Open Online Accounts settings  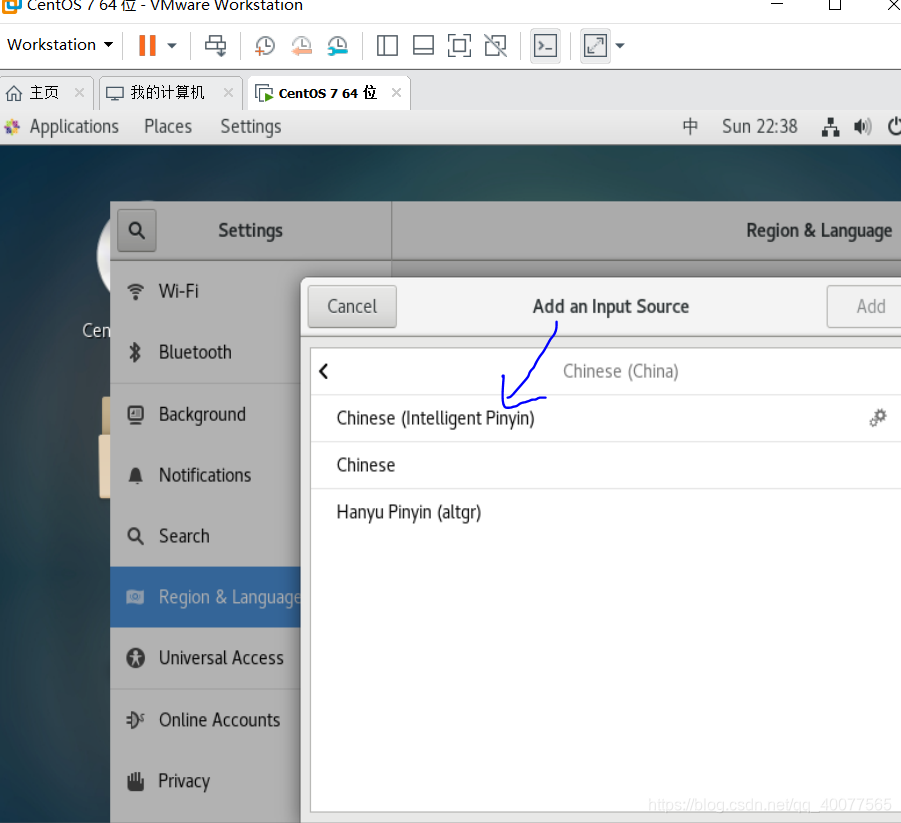(205, 720)
